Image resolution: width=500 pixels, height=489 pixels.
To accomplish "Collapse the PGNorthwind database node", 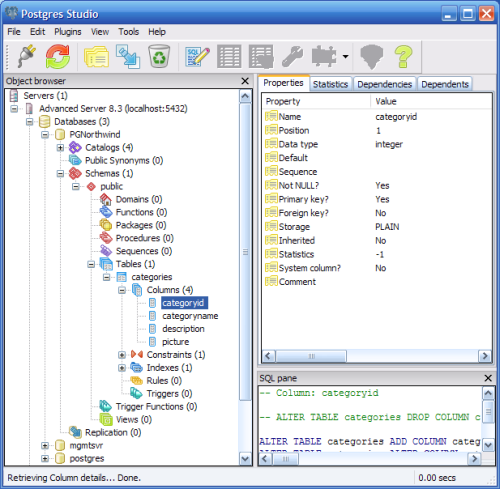I will point(45,135).
